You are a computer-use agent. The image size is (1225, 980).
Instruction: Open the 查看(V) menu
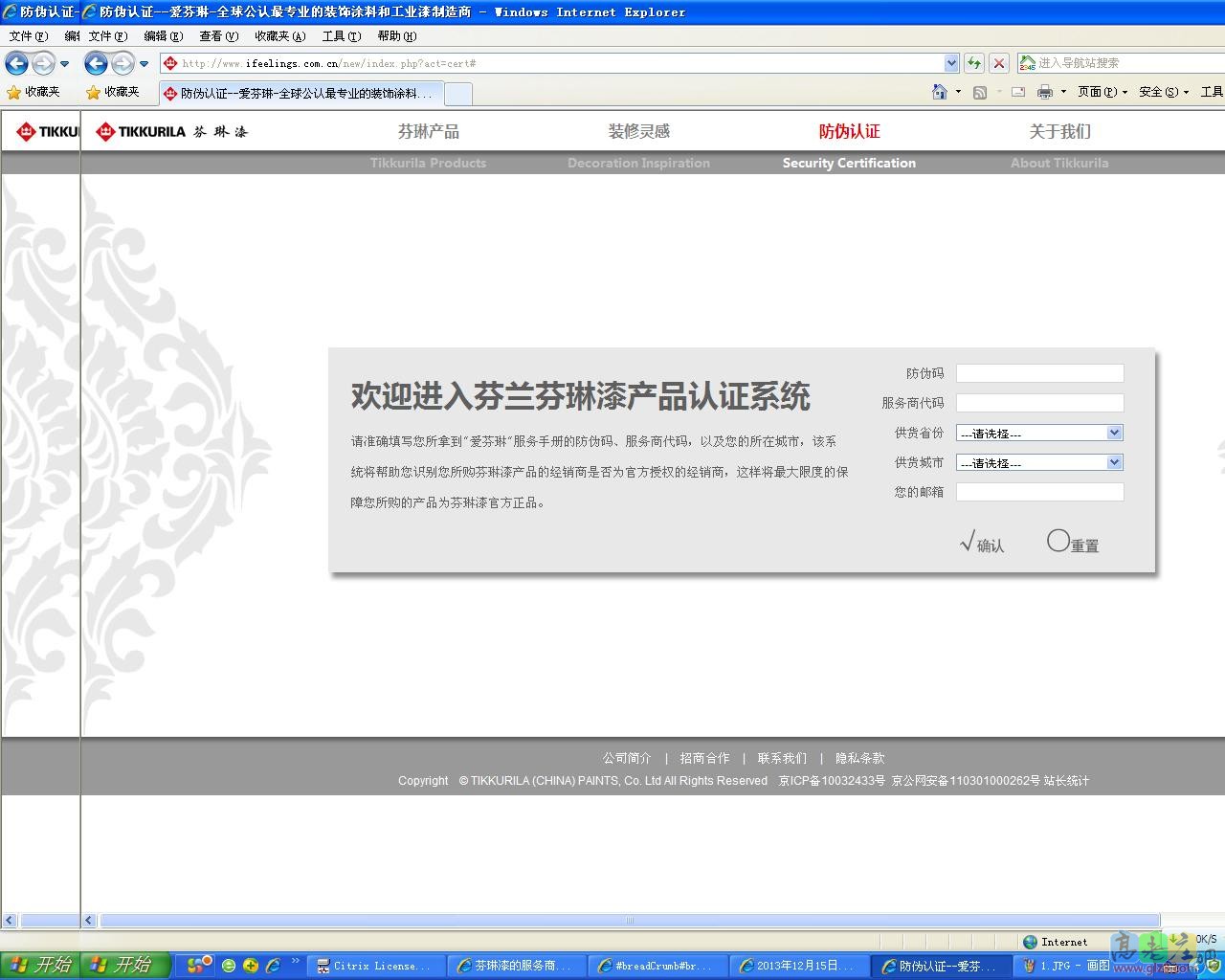218,36
